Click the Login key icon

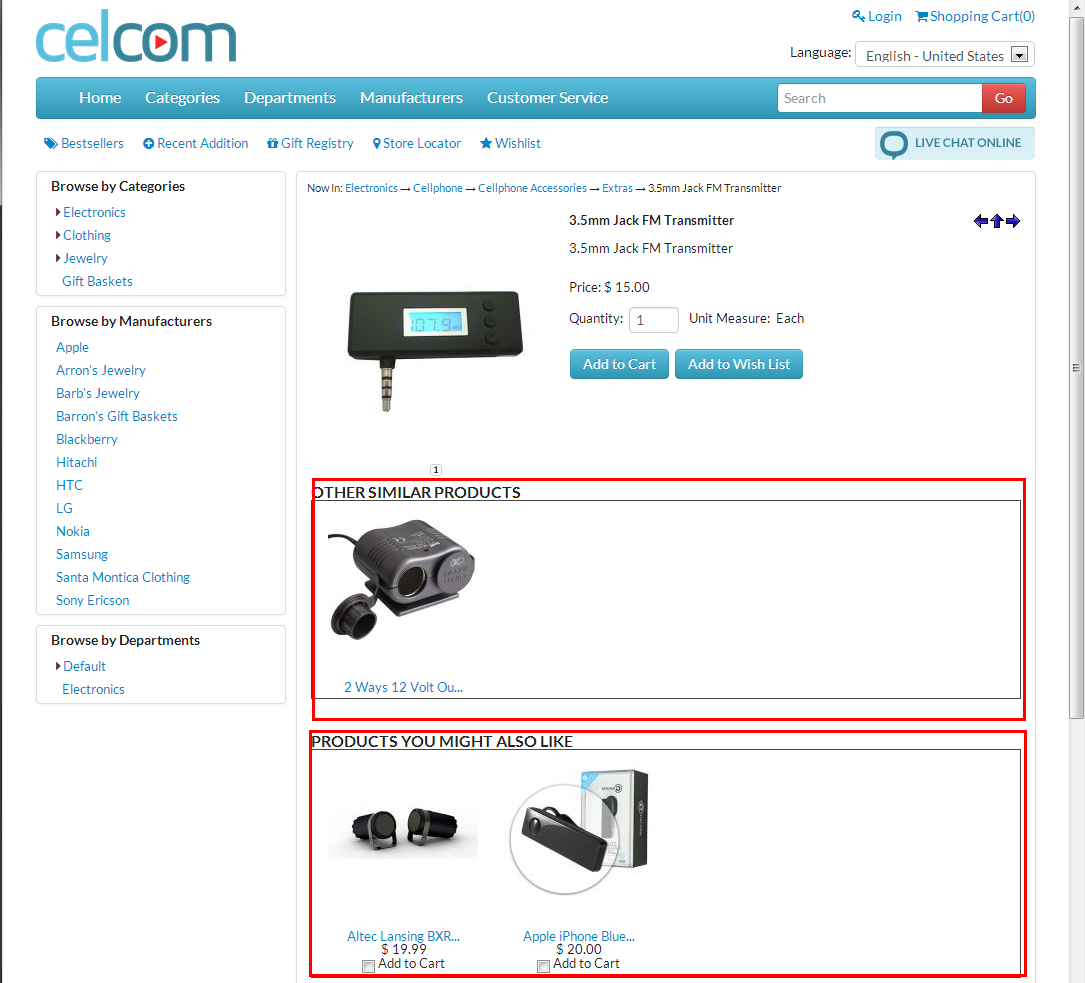tap(858, 16)
